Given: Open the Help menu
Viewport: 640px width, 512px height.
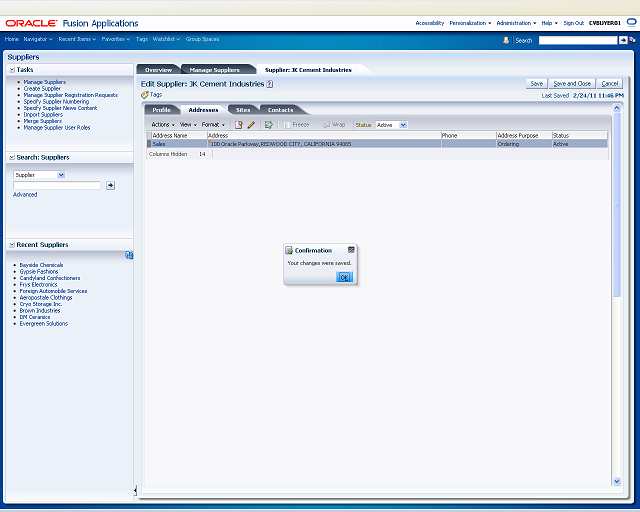Looking at the screenshot, I should pos(549,23).
